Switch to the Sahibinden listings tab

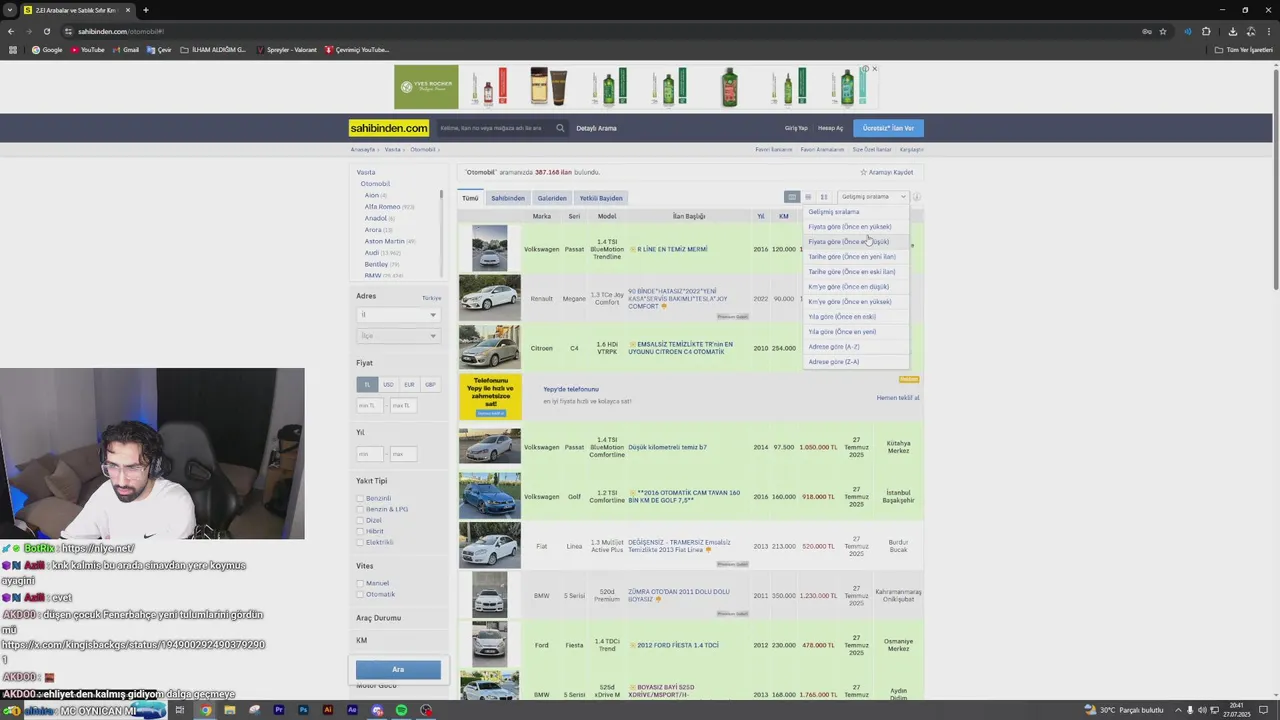click(508, 198)
